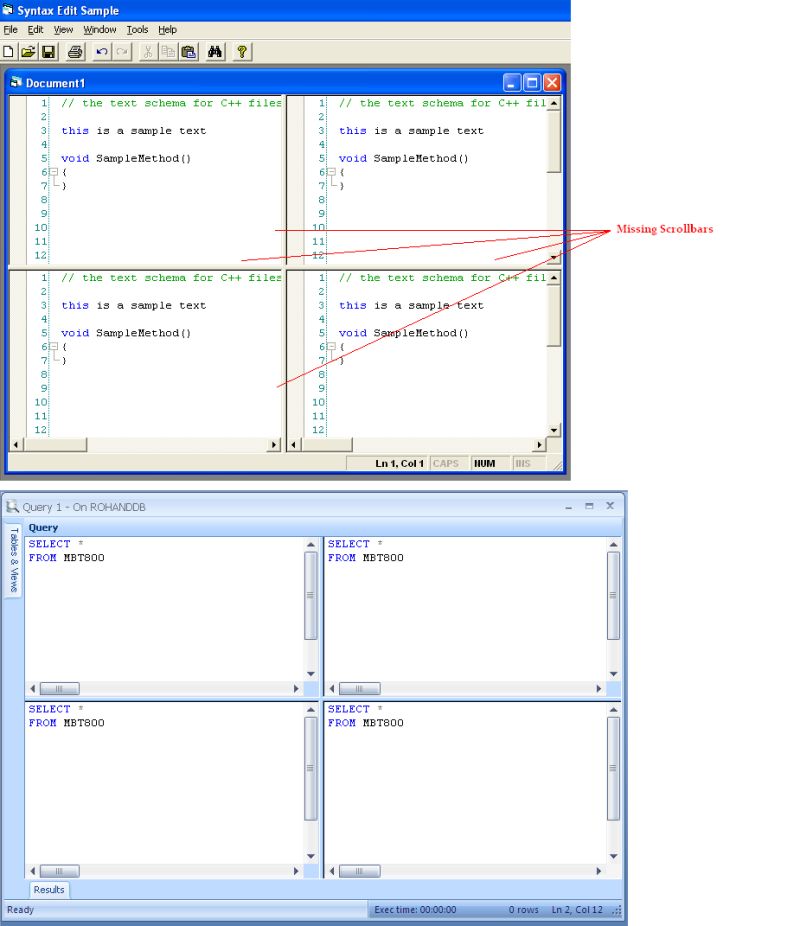The height and width of the screenshot is (926, 800).
Task: Click scroll-up arrow in top-left query pane
Action: pyautogui.click(x=311, y=544)
